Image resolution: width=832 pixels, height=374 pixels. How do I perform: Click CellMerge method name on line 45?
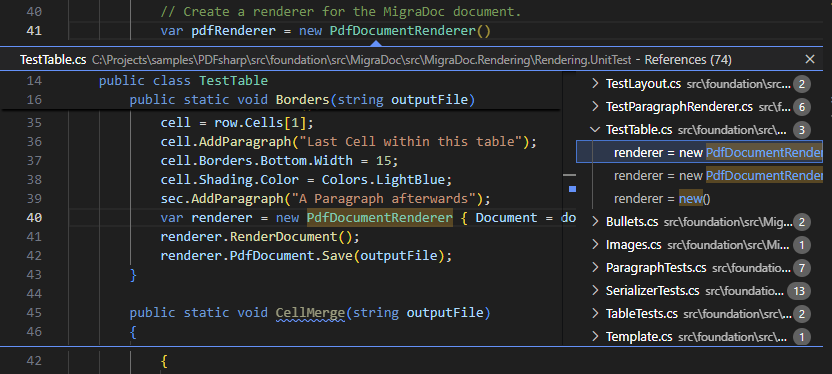(310, 313)
